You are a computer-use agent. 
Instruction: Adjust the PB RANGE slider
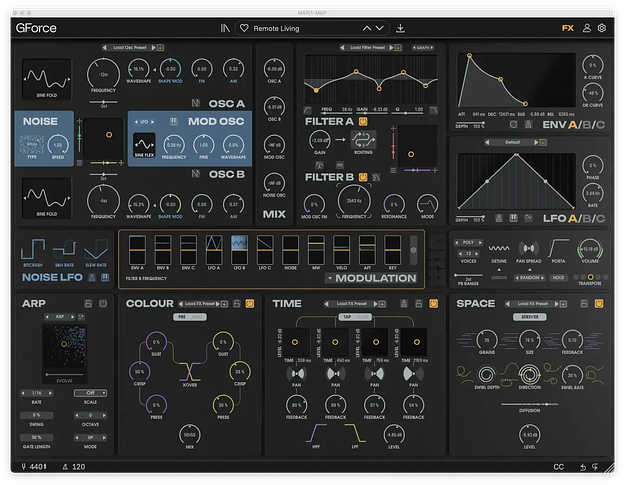click(468, 275)
